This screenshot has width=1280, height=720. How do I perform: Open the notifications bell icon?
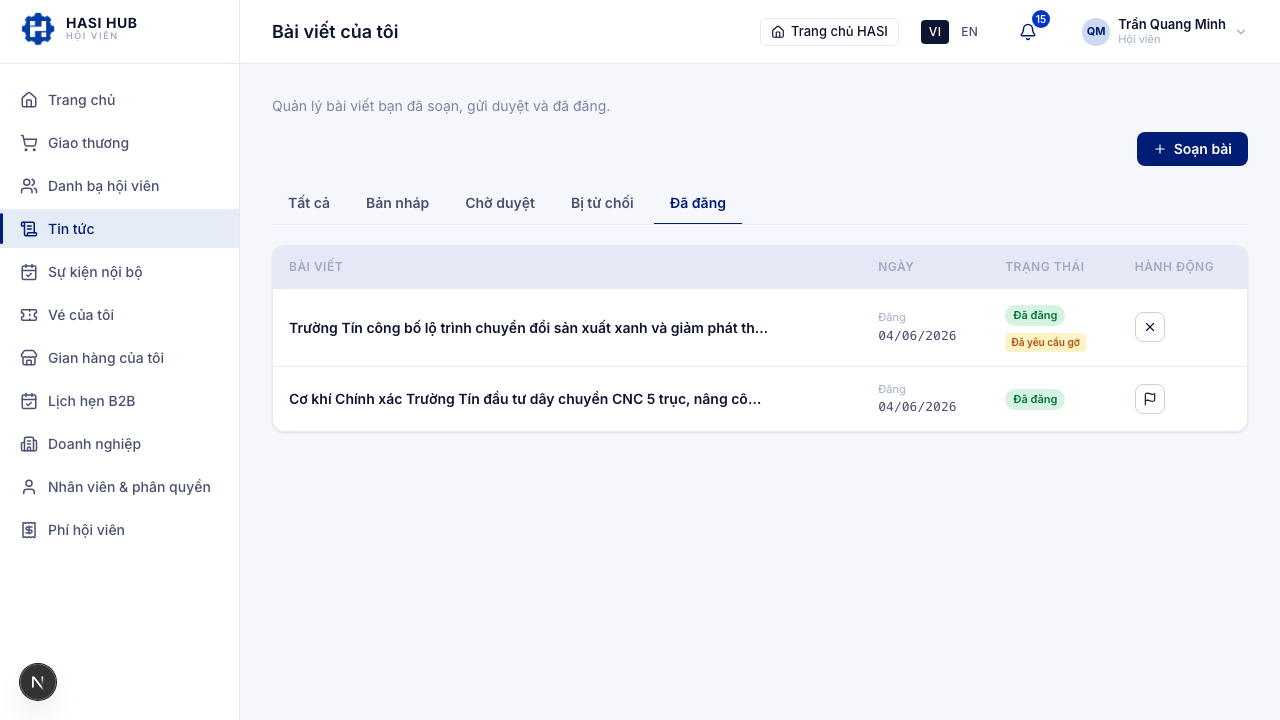[1028, 32]
